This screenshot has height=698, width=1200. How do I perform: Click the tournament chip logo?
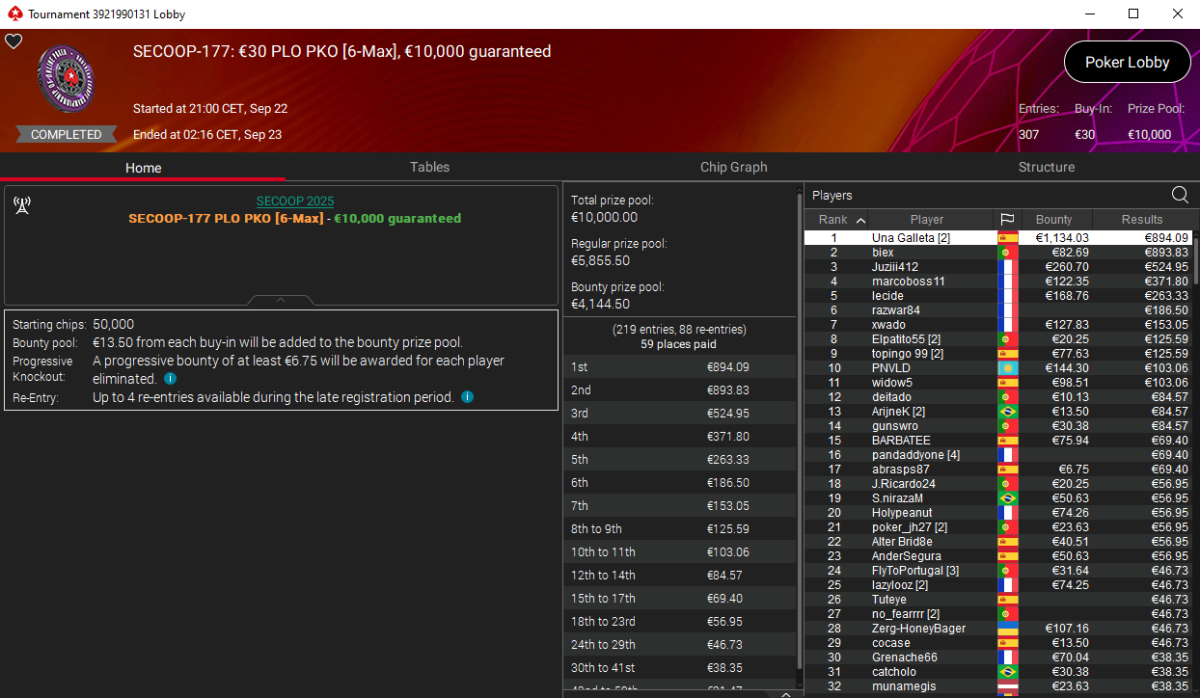[66, 81]
